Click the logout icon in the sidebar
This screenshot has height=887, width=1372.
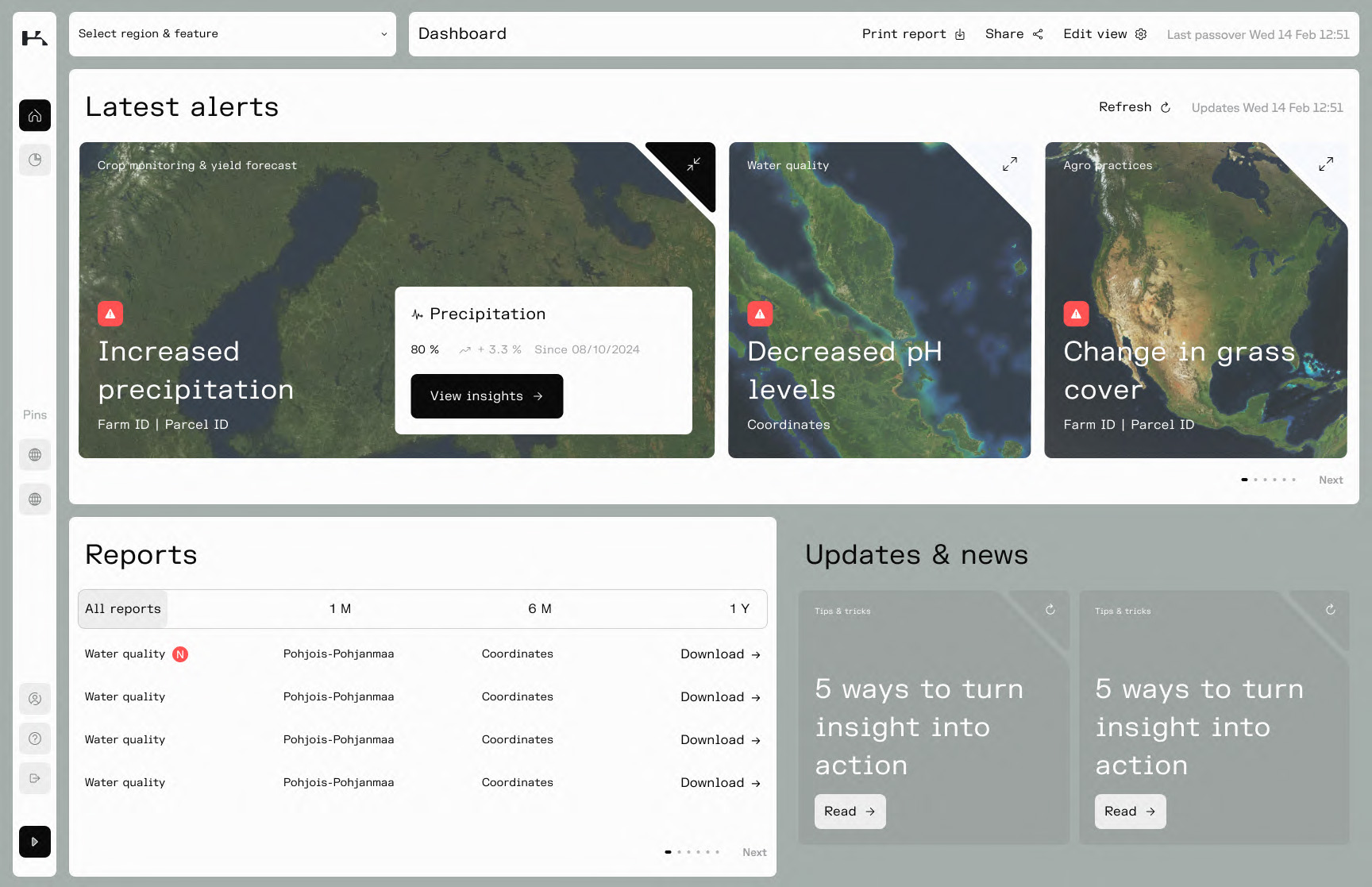tap(35, 778)
